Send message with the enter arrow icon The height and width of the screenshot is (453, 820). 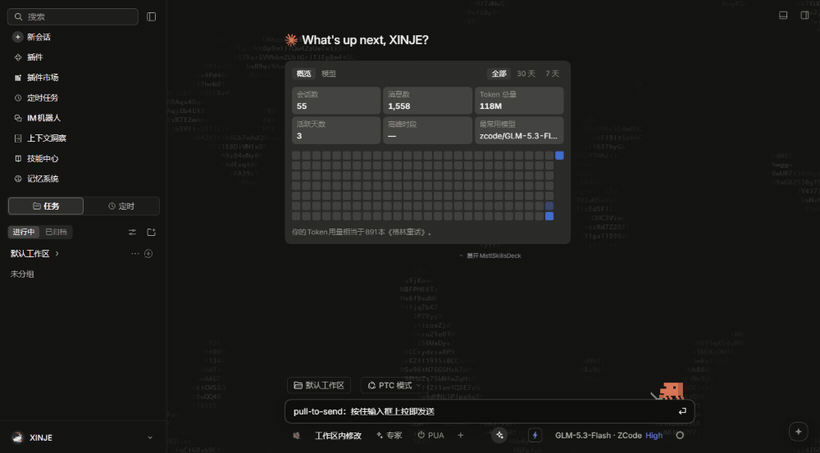[682, 412]
